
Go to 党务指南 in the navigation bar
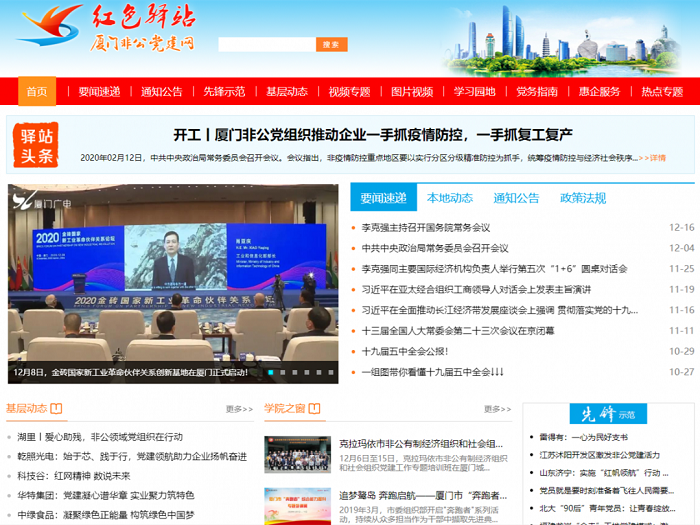(537, 91)
